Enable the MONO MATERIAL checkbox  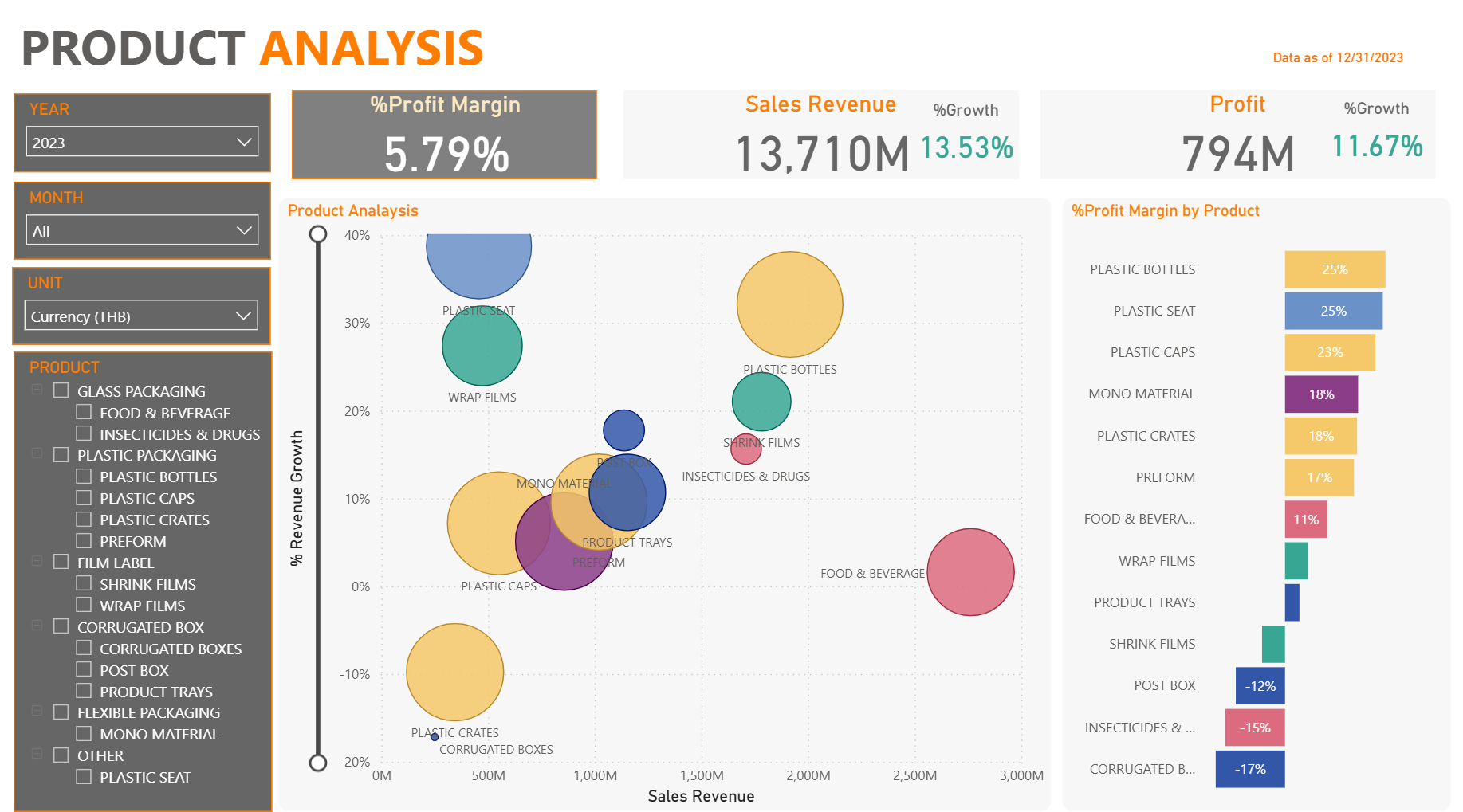[84, 734]
